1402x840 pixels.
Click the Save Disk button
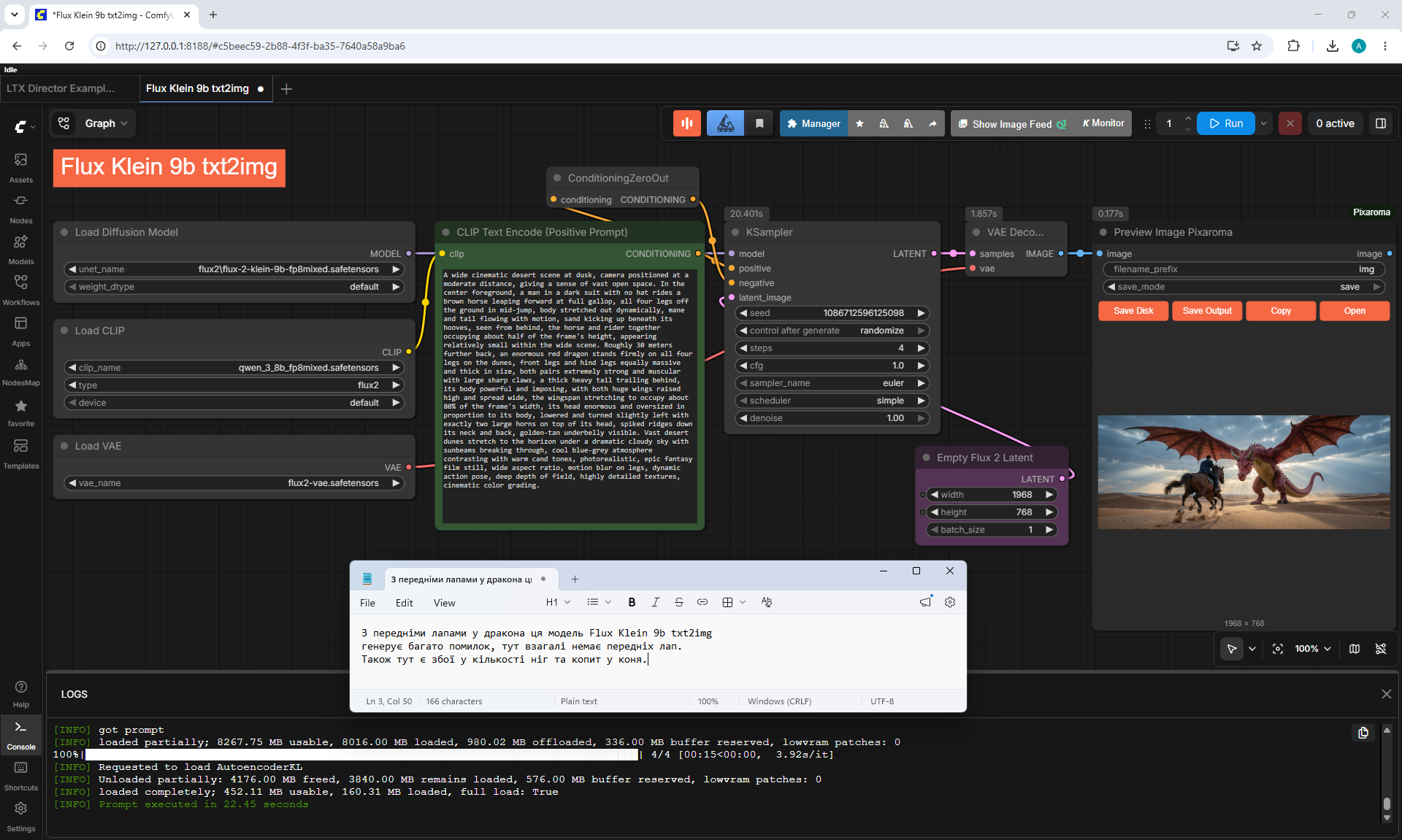pos(1133,311)
